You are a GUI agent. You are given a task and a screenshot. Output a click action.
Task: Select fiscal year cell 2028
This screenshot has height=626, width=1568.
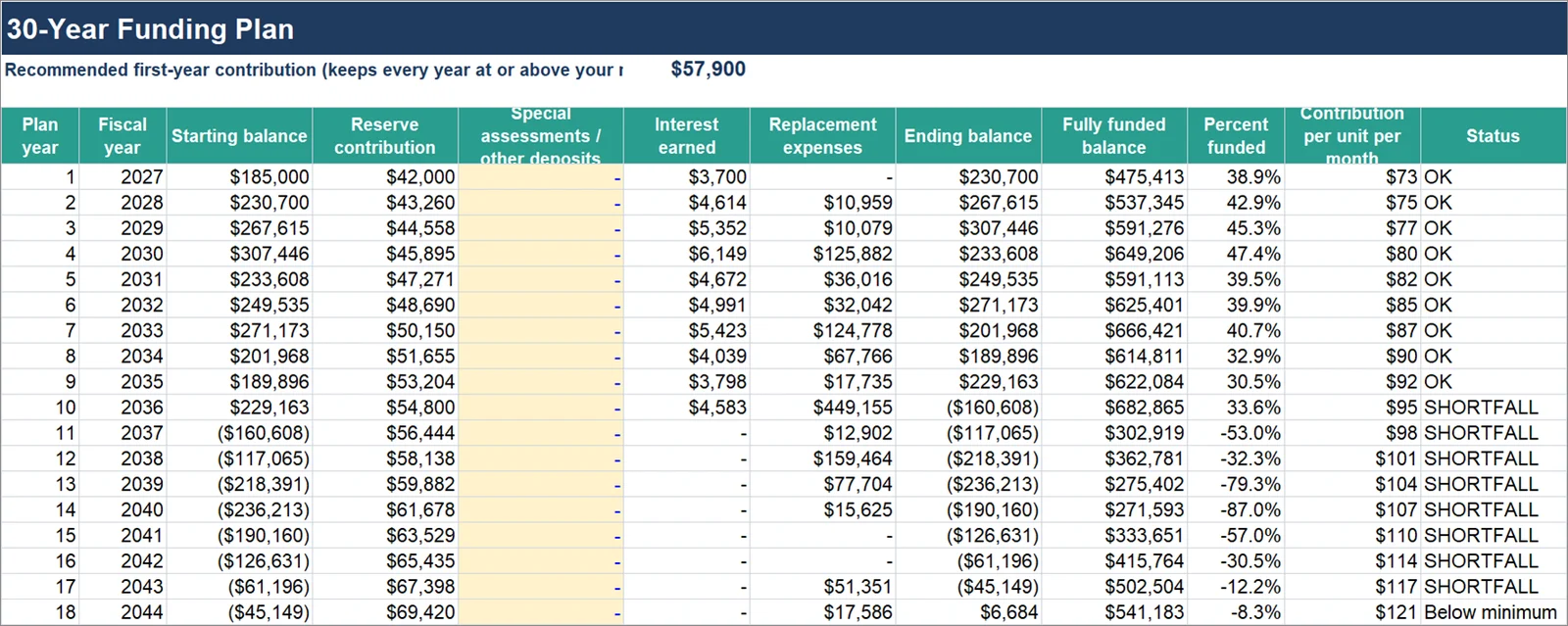[x=122, y=203]
